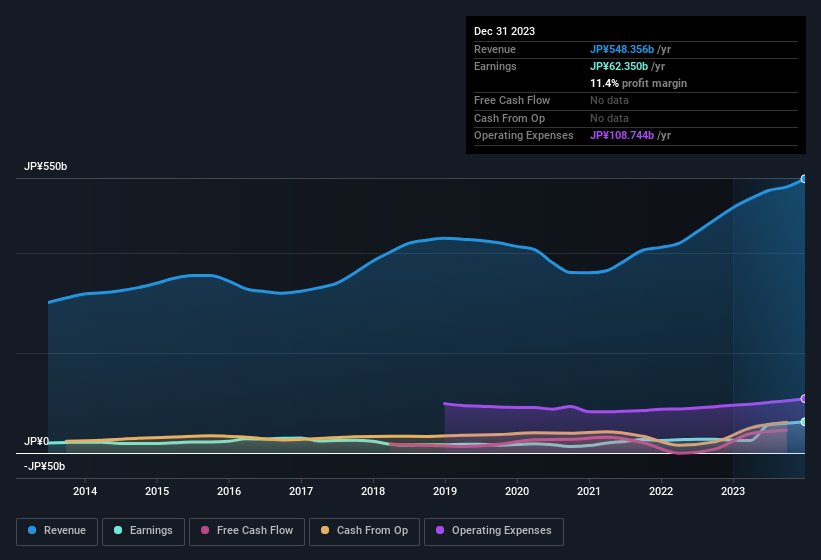Click the Dec 31 2023 tooltip date header

504,31
